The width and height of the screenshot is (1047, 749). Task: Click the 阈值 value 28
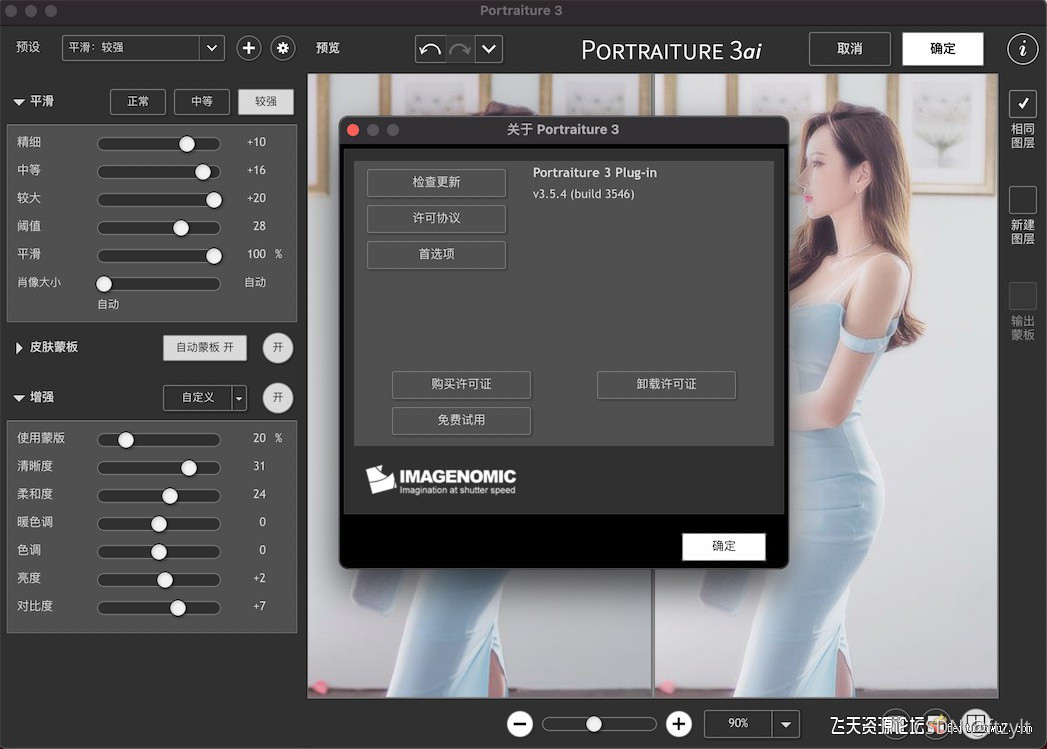click(259, 226)
